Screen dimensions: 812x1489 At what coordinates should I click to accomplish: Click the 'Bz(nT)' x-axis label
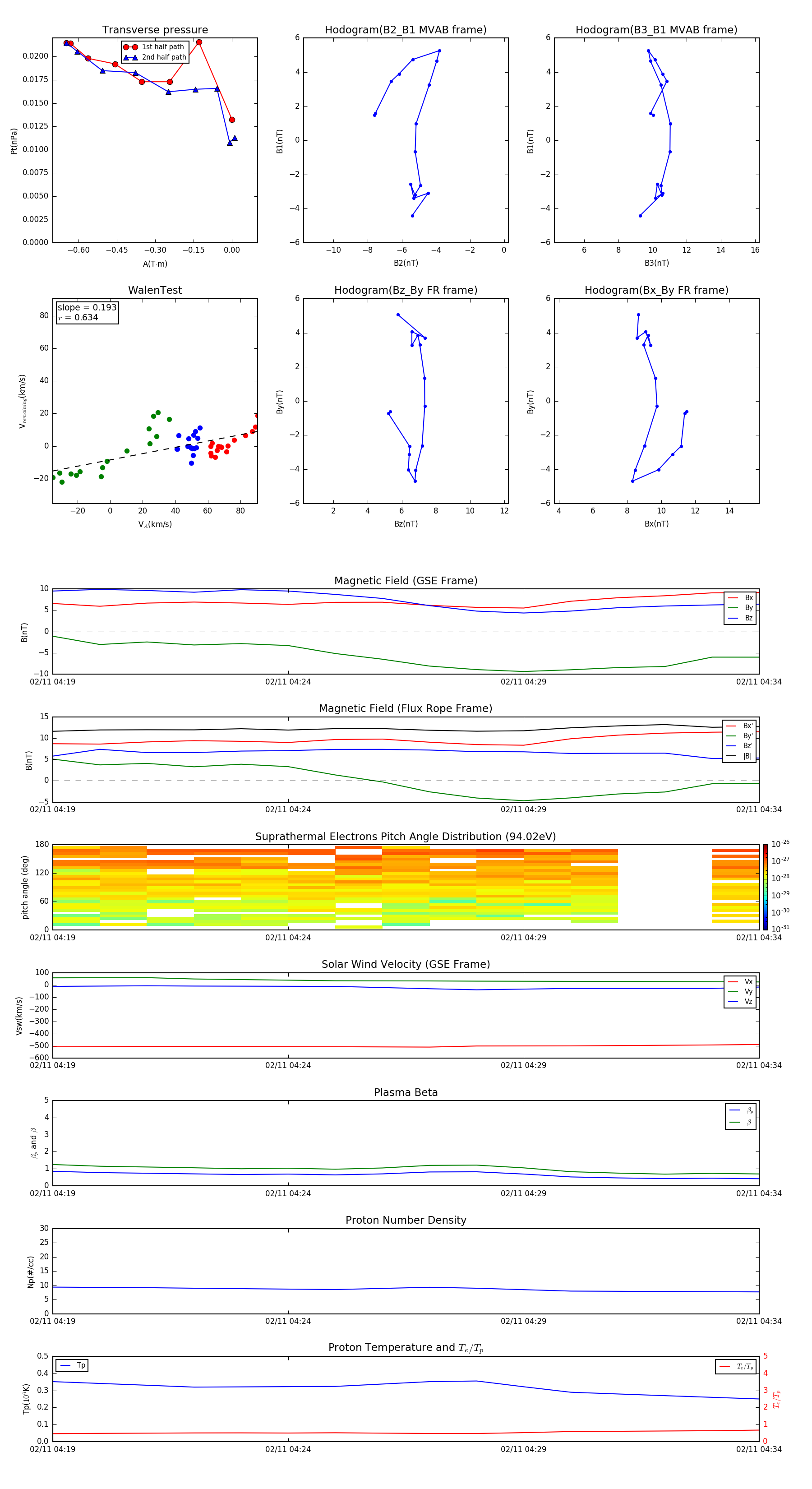click(x=406, y=524)
